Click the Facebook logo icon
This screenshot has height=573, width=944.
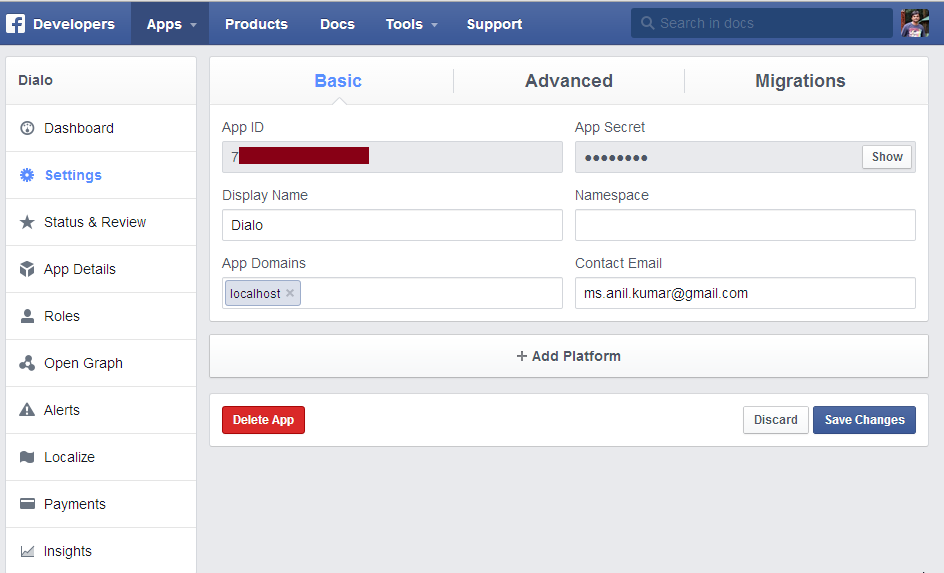coord(15,23)
